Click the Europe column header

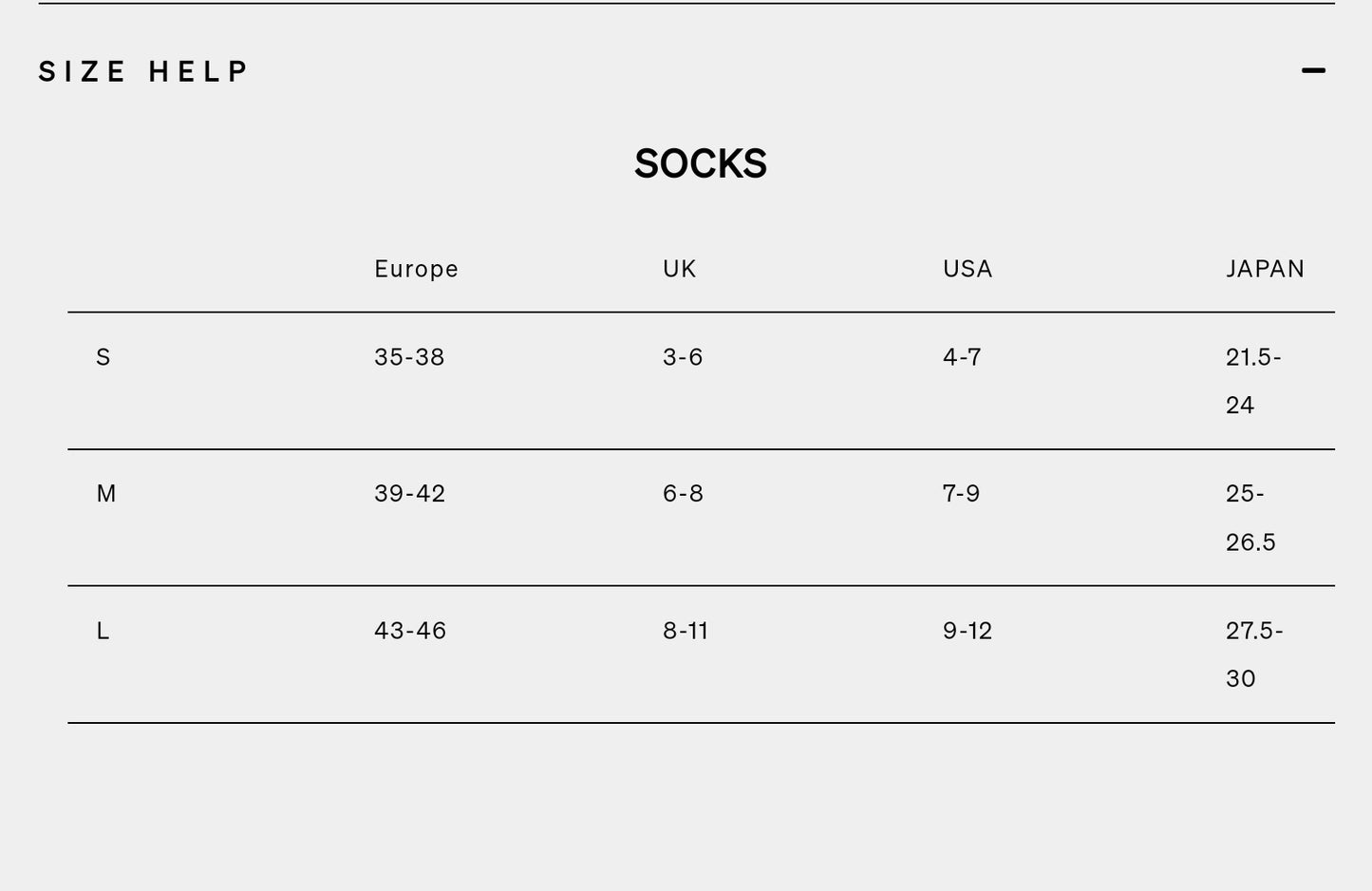(x=416, y=269)
